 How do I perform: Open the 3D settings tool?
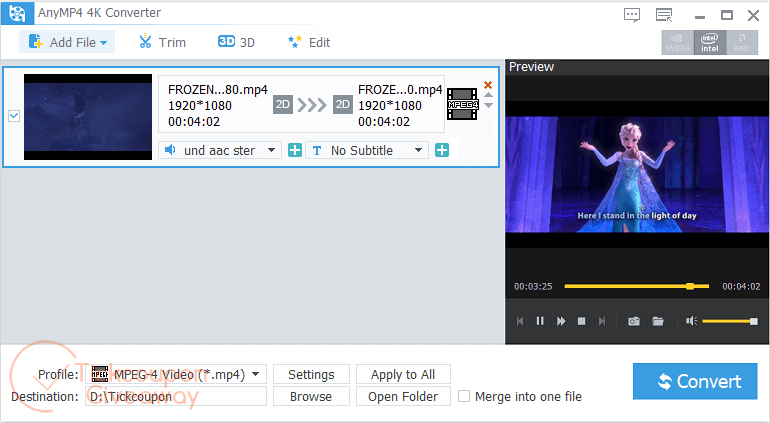click(x=236, y=42)
